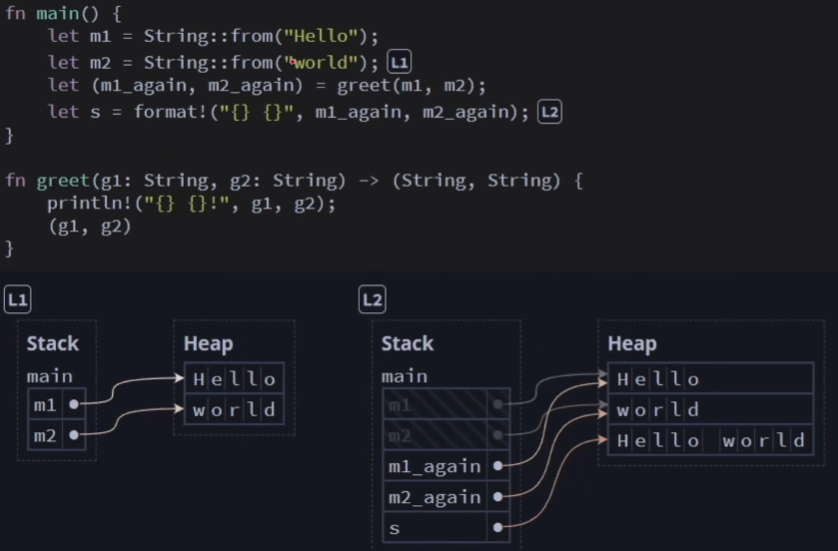Image resolution: width=838 pixels, height=551 pixels.
Task: Select the L2 label above the right diagram
Action: [372, 300]
